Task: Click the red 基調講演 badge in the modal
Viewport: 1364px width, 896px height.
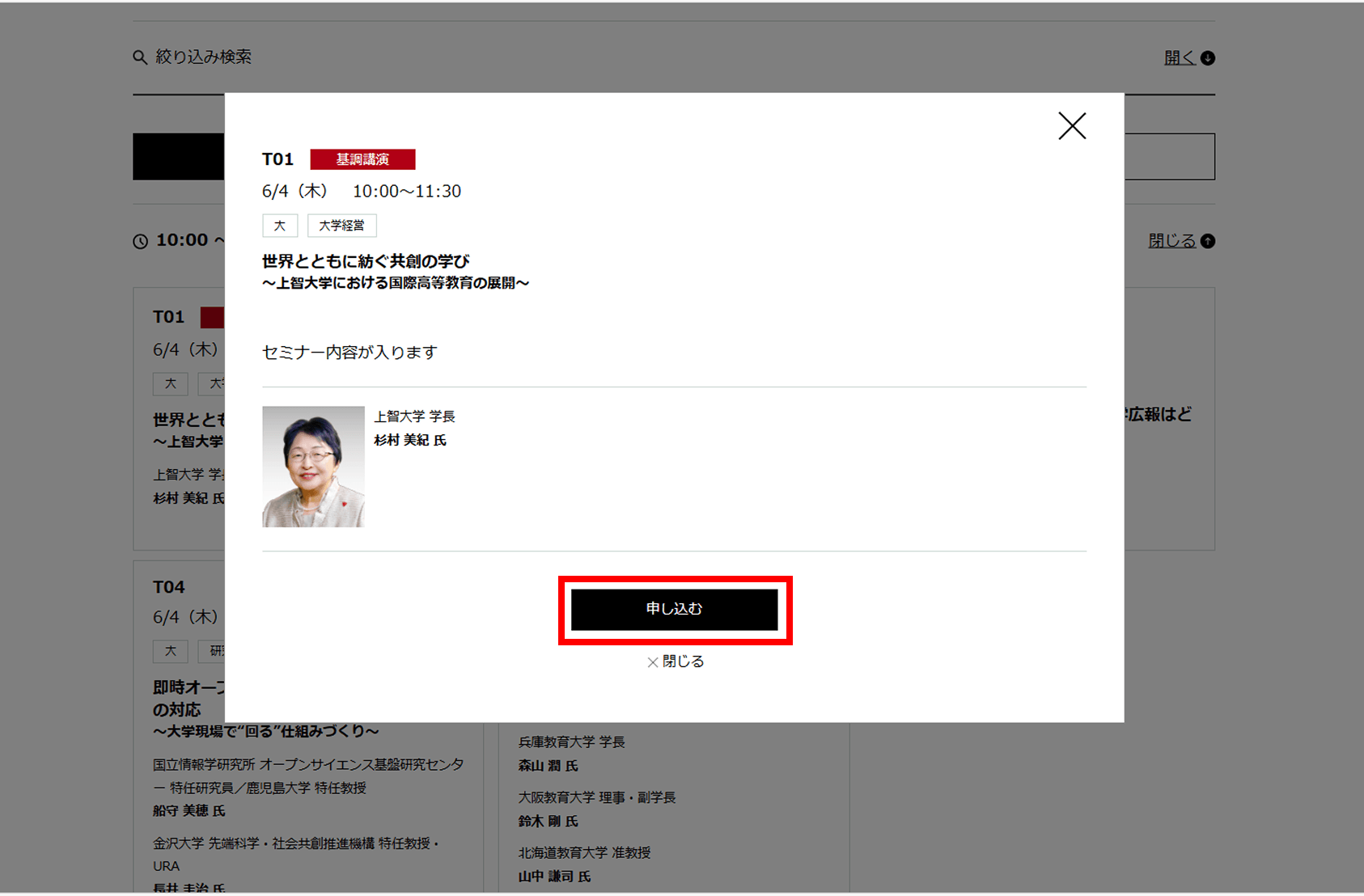Action: [x=362, y=159]
